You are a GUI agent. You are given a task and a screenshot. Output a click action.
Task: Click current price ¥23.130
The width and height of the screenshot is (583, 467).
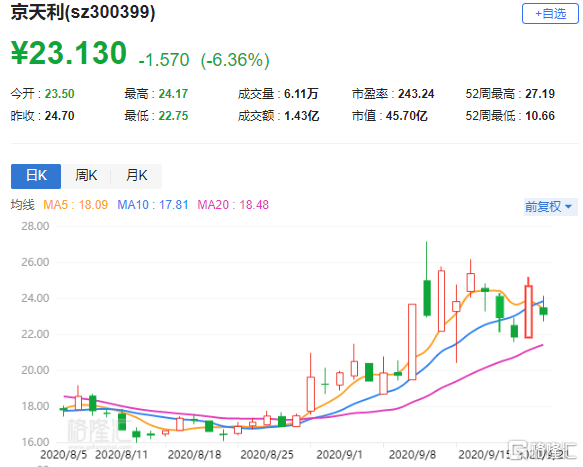69,53
